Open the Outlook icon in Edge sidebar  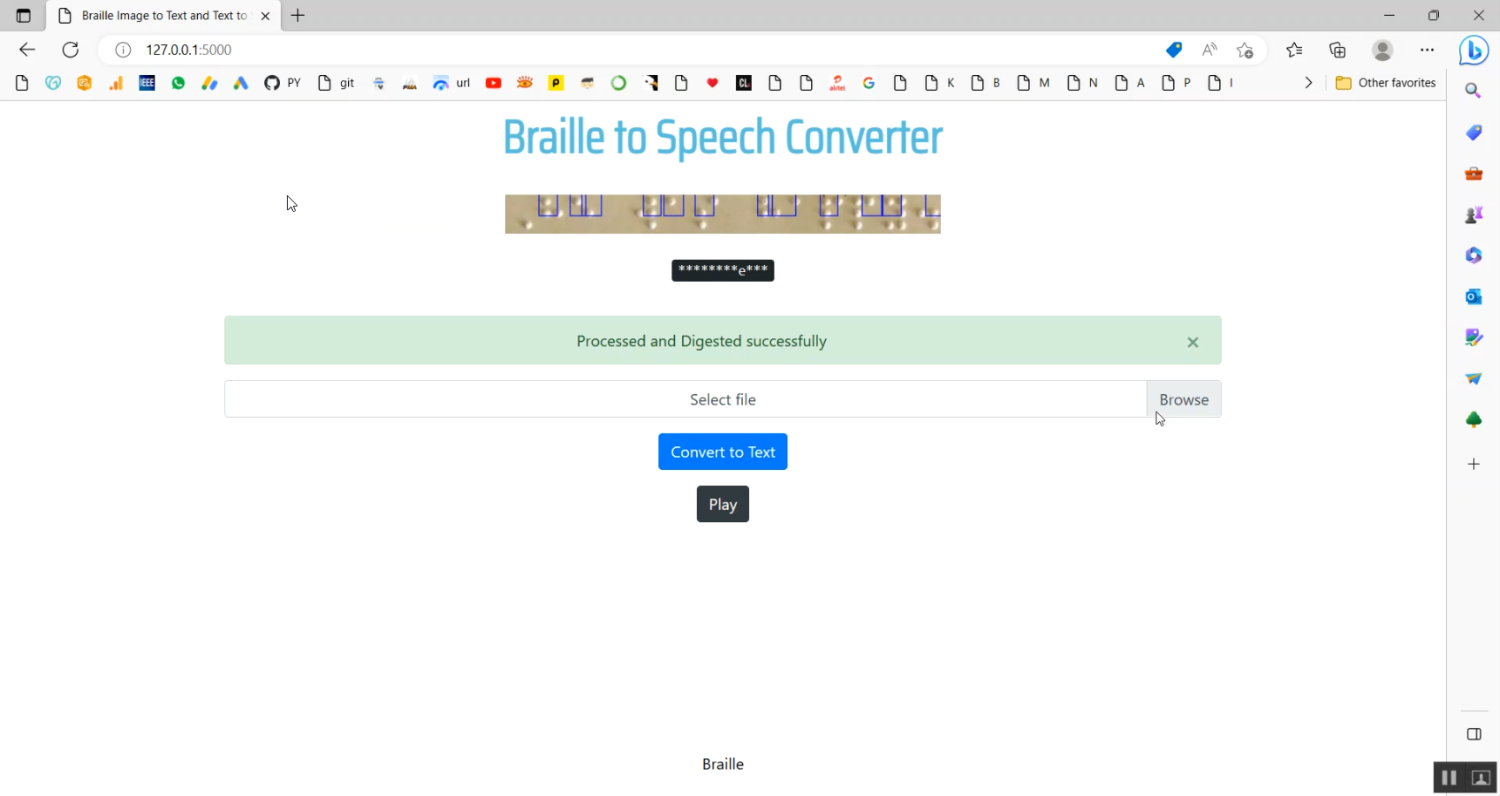tap(1473, 296)
